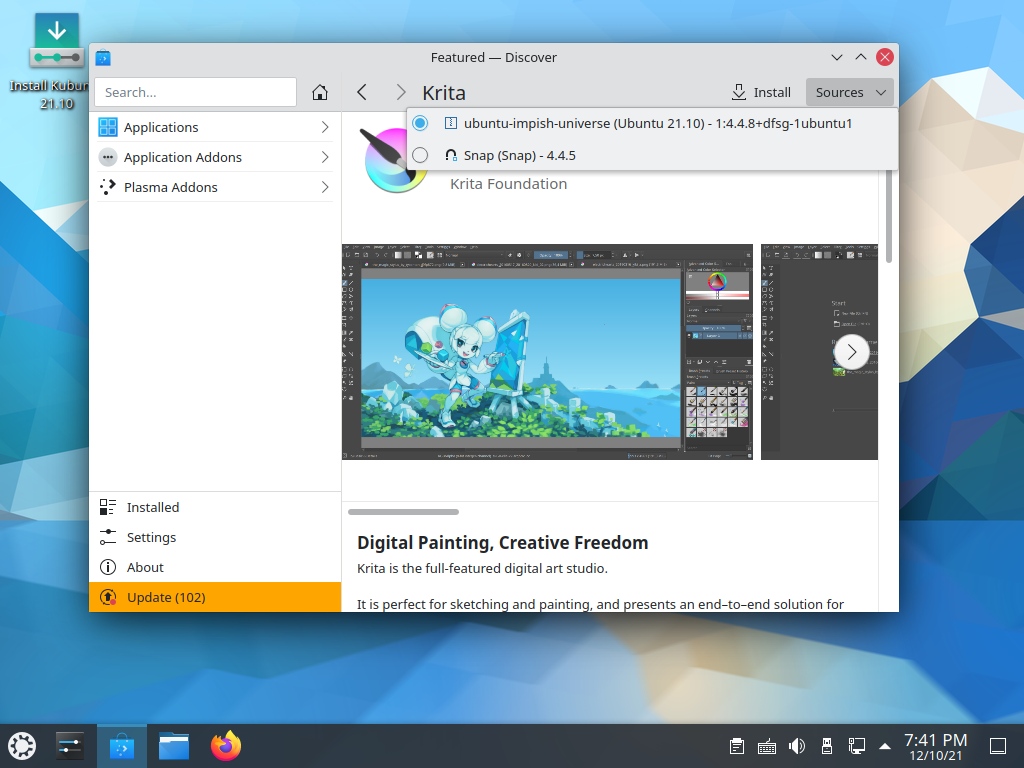This screenshot has height=768, width=1024.
Task: Focus the Search field
Action: (x=195, y=92)
